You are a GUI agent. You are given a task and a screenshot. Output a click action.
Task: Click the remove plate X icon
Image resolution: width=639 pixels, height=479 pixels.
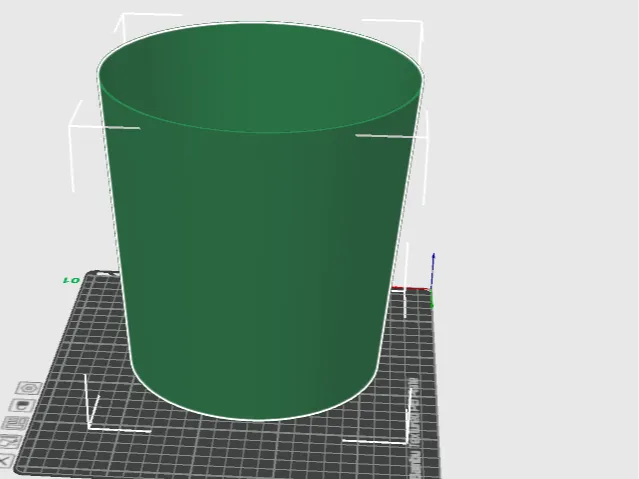[6, 461]
